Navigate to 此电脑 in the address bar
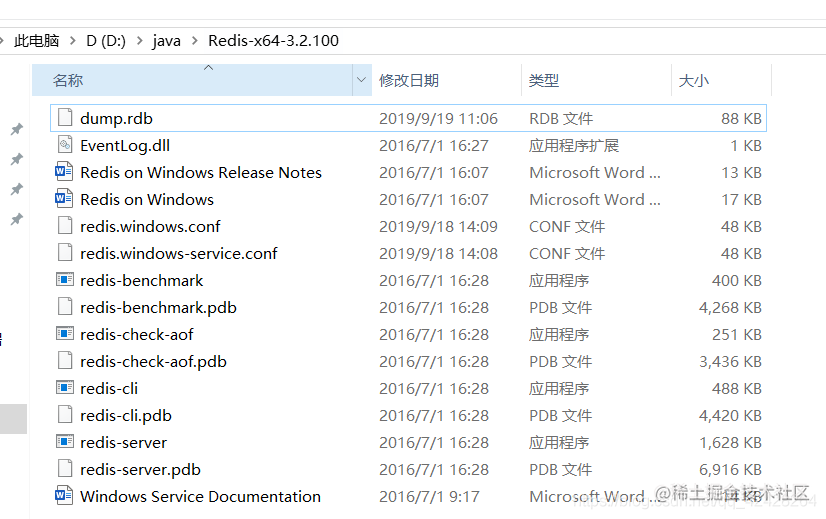The width and height of the screenshot is (826, 519). coord(36,41)
